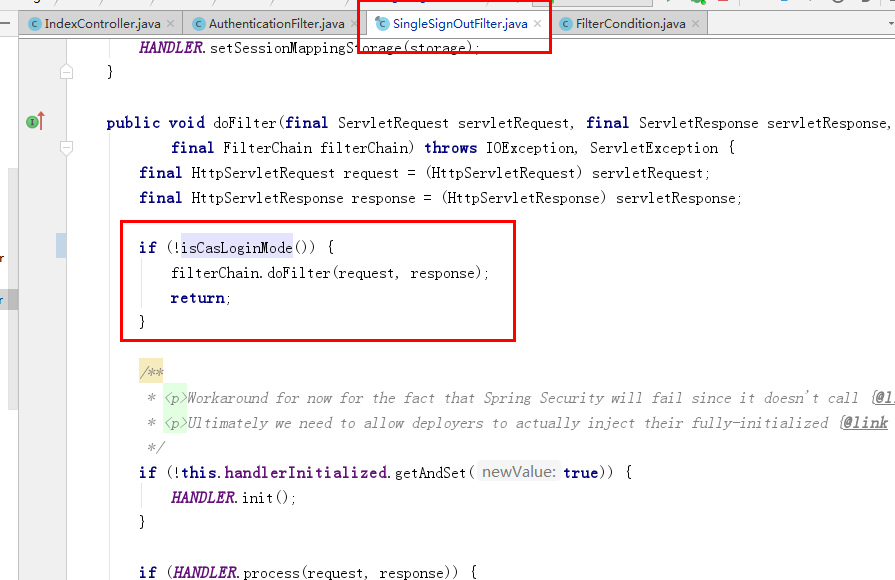Viewport: 895px width, 580px height.
Task: Show the hidden editor tabs dropdown
Action: (891, 24)
